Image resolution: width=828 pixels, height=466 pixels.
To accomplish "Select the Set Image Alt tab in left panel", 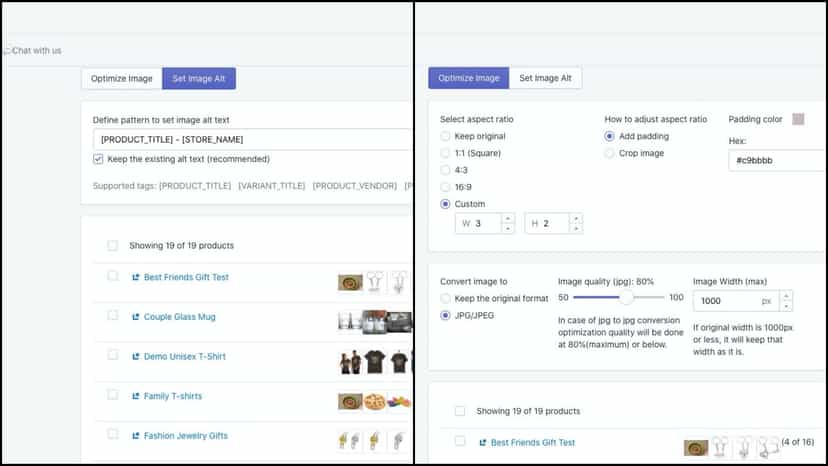I will click(x=199, y=79).
